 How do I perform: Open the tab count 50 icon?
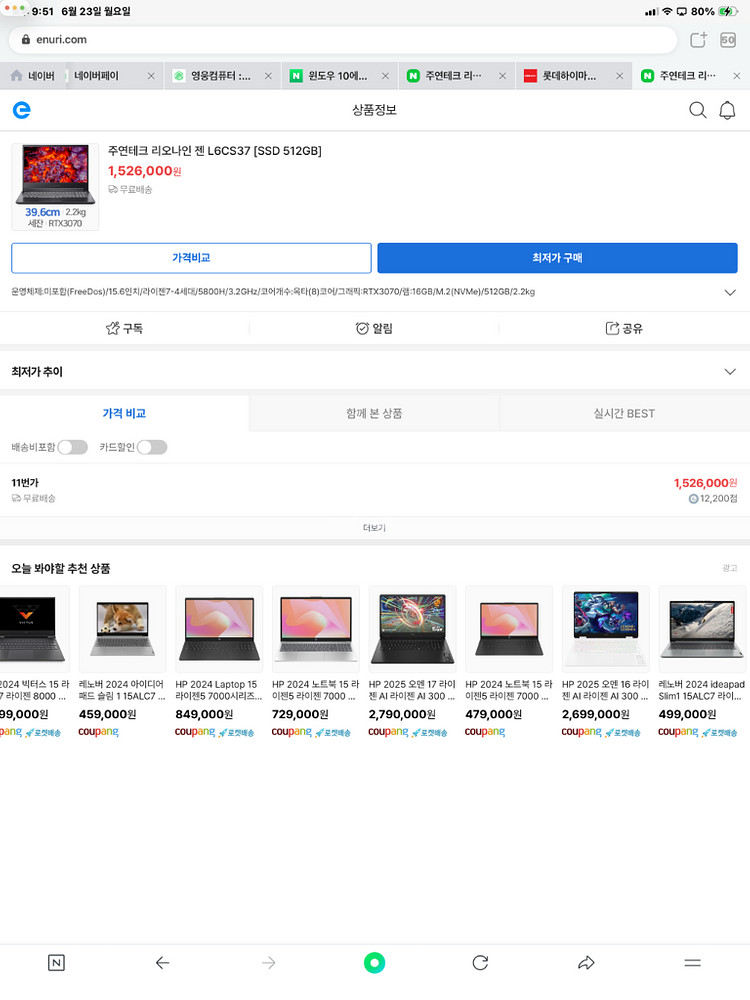(728, 40)
